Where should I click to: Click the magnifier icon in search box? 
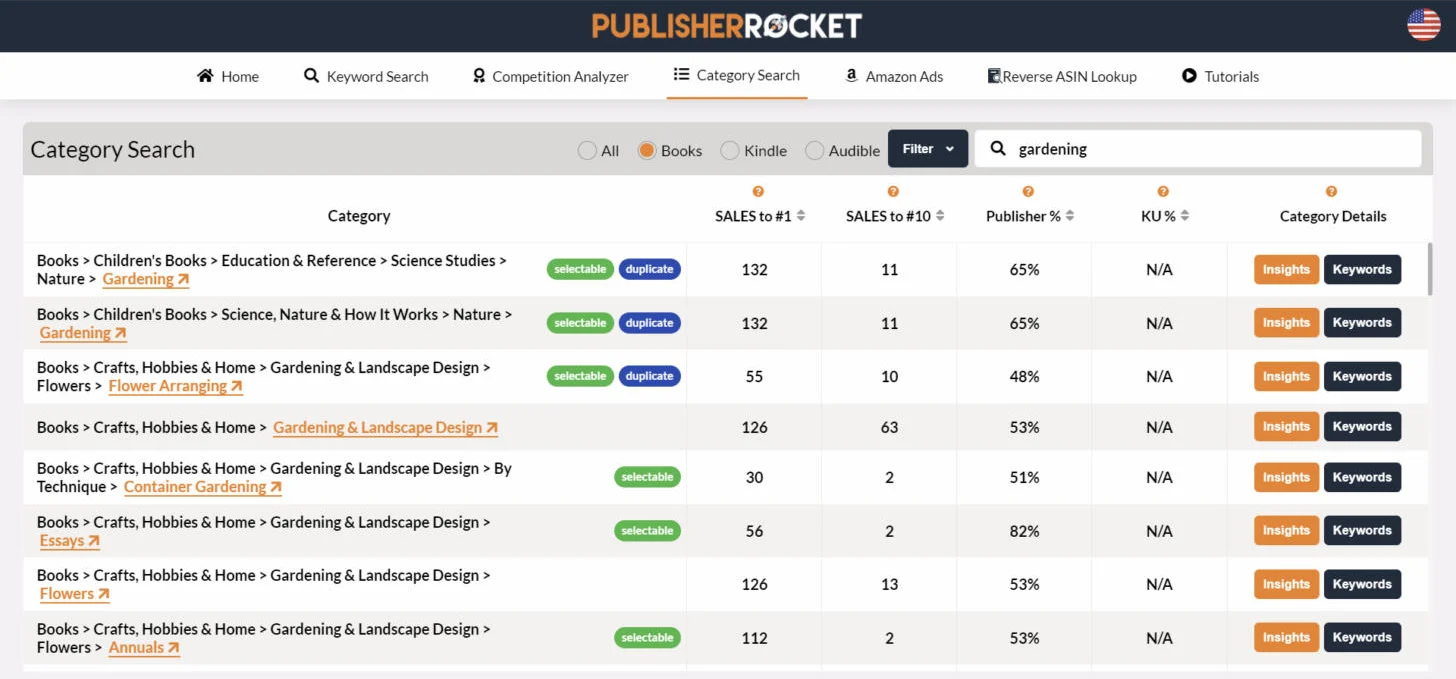pos(998,149)
